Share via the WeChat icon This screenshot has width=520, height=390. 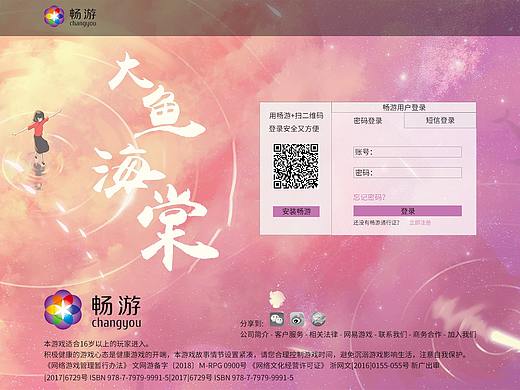pyautogui.click(x=277, y=319)
